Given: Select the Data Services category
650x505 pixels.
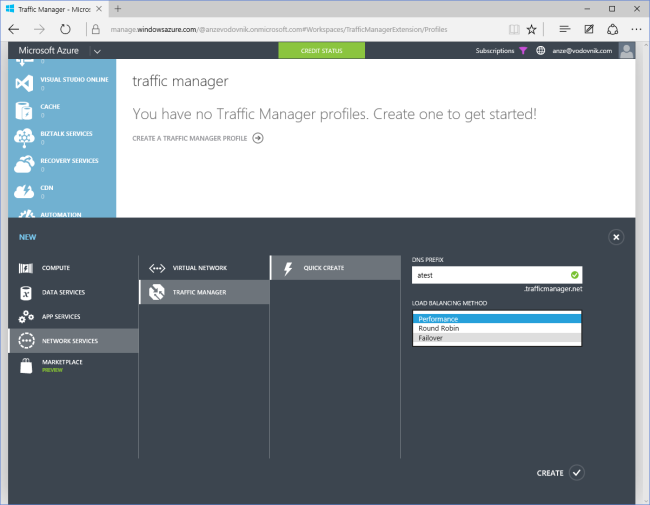Looking at the screenshot, I should [73, 292].
